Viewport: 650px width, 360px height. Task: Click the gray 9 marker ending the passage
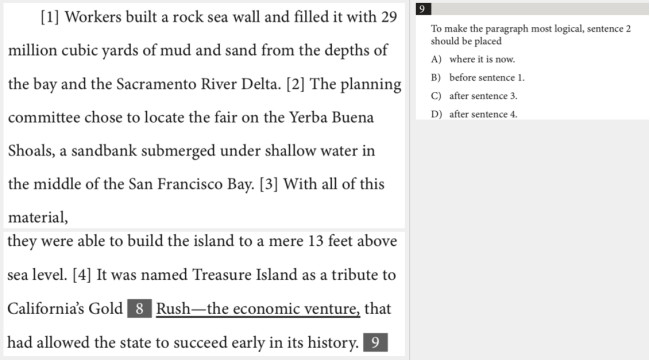[x=375, y=343]
